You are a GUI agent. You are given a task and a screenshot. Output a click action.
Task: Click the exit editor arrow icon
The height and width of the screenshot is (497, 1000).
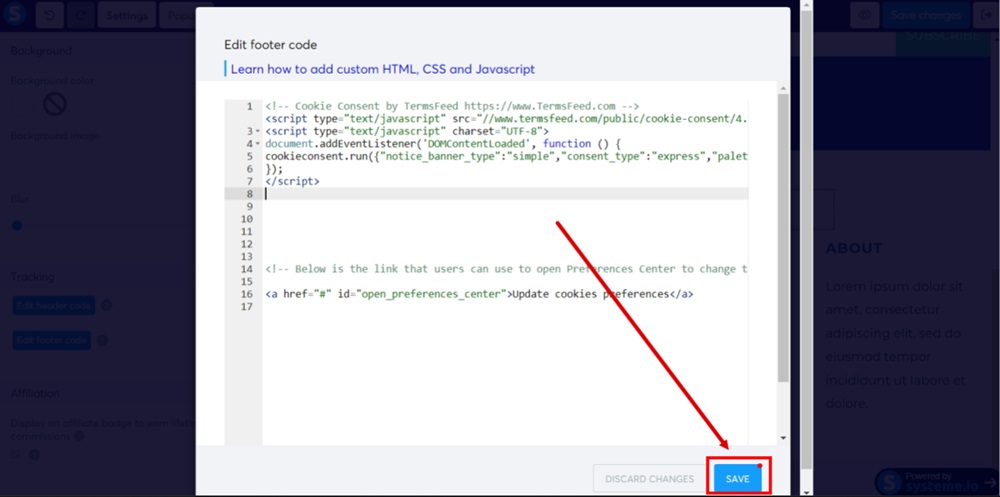pos(985,15)
